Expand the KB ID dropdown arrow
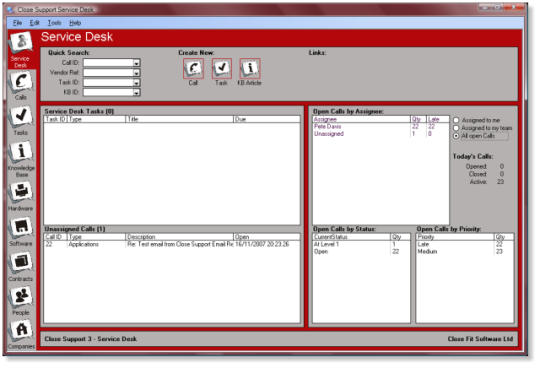This screenshot has height=368, width=540. tap(136, 93)
